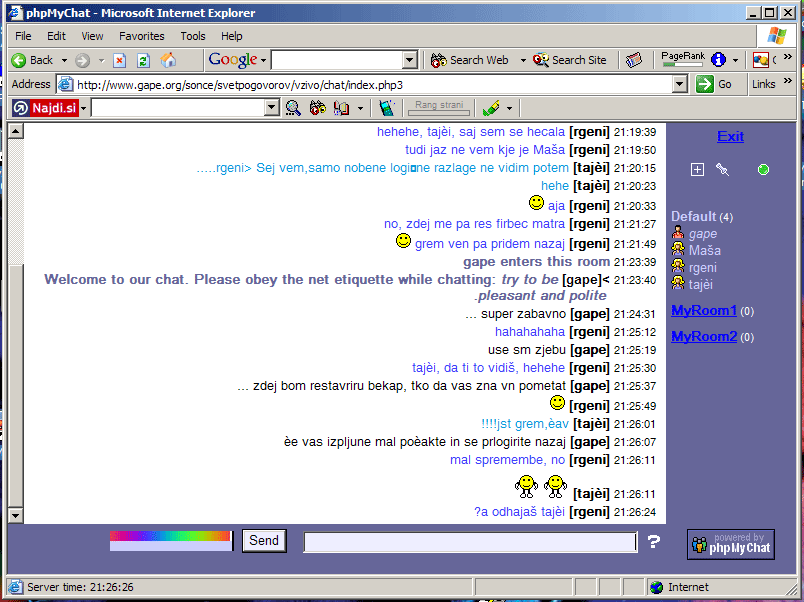Click the green Go arrow icon
The height and width of the screenshot is (602, 804).
[x=705, y=84]
